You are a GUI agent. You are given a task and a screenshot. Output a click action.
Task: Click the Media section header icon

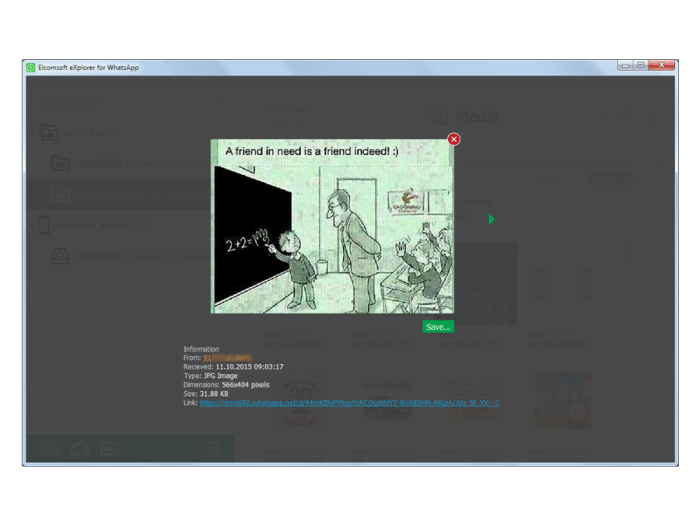point(438,116)
